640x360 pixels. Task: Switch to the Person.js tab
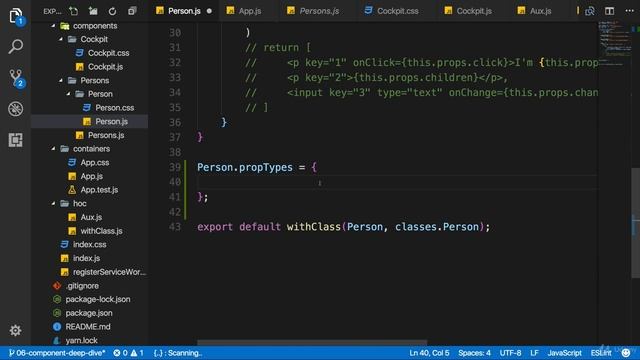click(184, 11)
